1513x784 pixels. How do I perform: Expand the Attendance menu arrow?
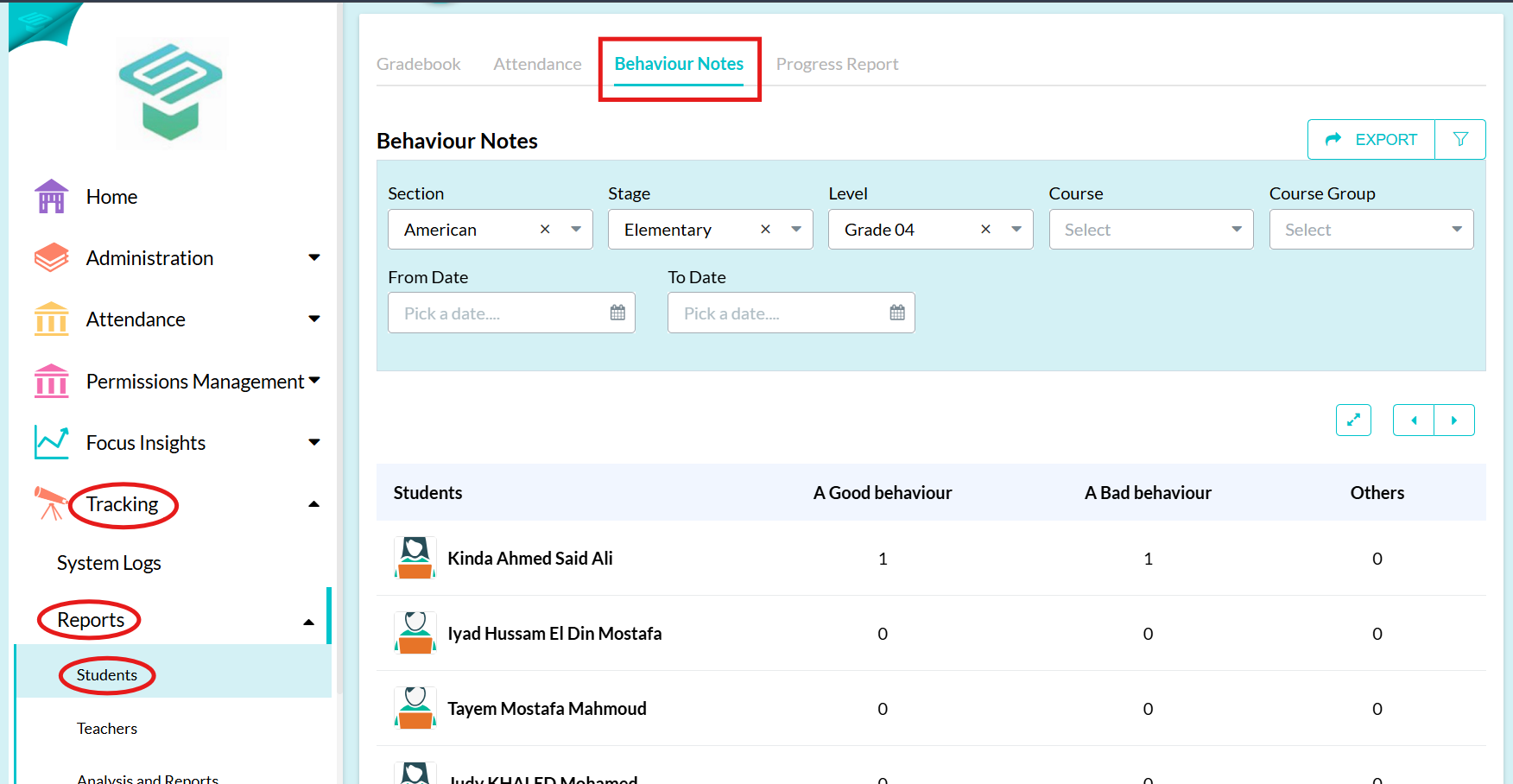coord(314,319)
